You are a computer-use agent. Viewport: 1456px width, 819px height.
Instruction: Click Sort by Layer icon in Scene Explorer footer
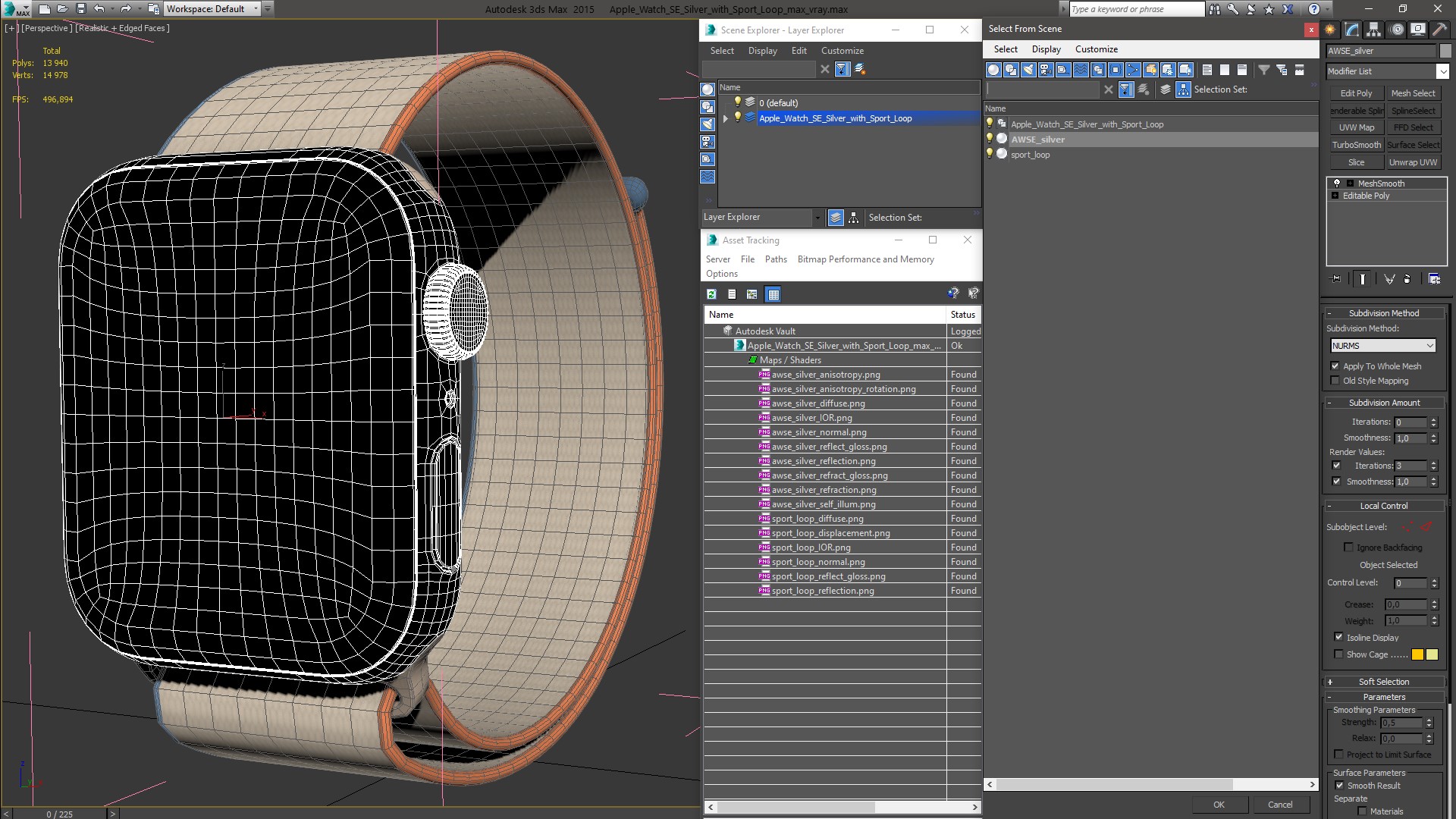(x=836, y=218)
